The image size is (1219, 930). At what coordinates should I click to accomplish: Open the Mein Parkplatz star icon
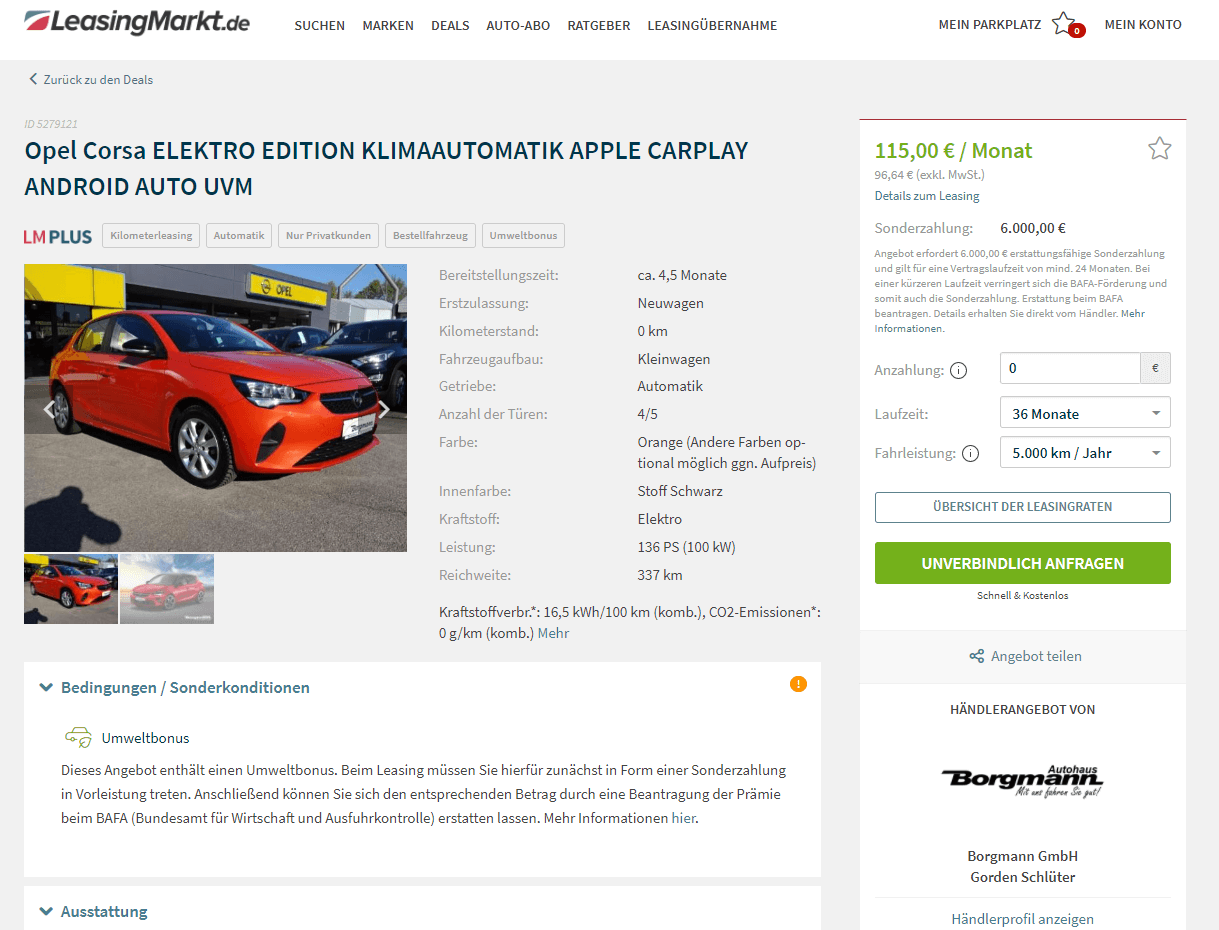[x=1064, y=23]
